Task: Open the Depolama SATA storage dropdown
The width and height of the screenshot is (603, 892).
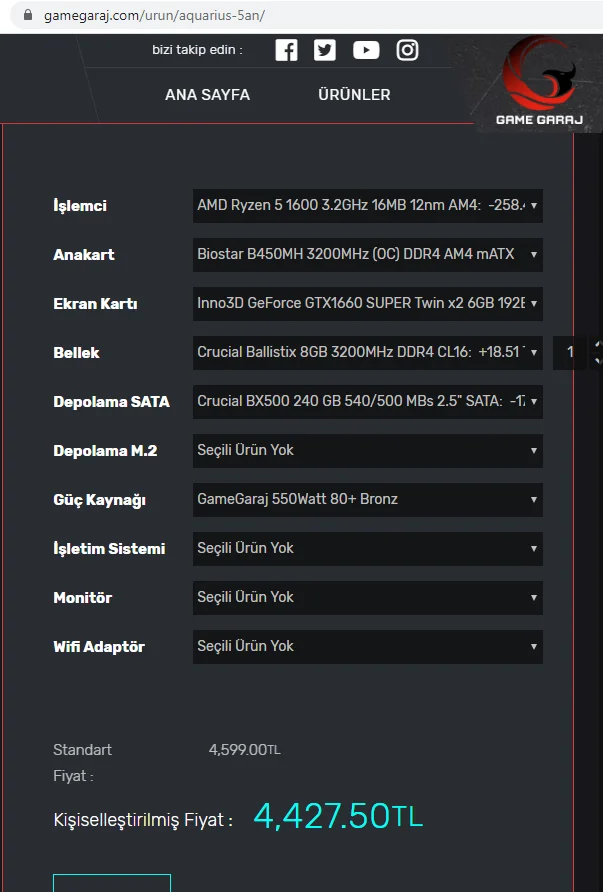Action: pos(367,401)
